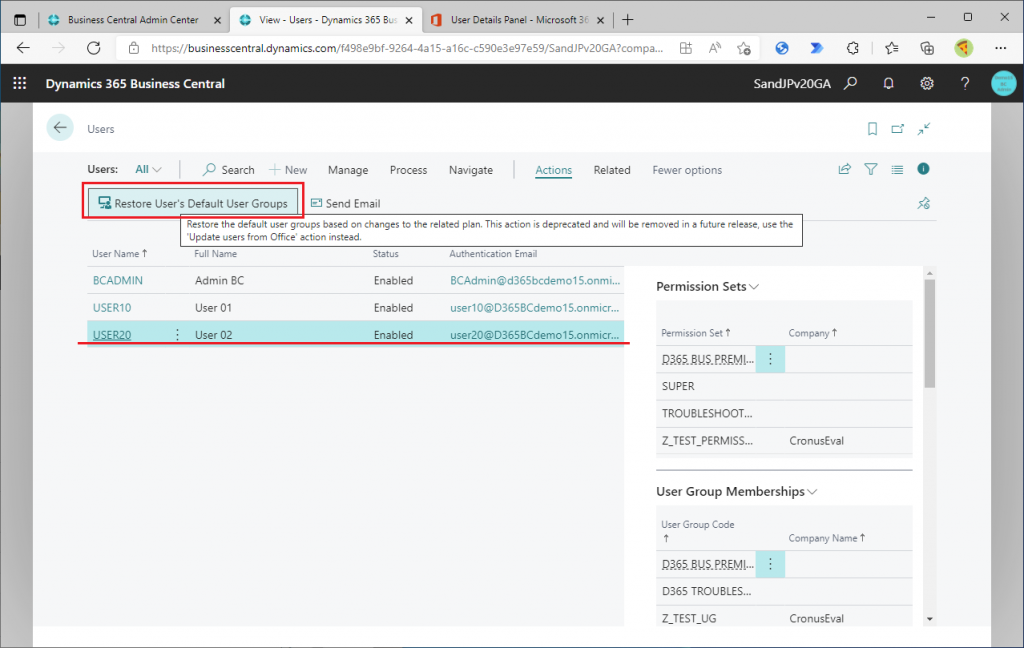Open the Related menu
1024x648 pixels.
pos(612,170)
